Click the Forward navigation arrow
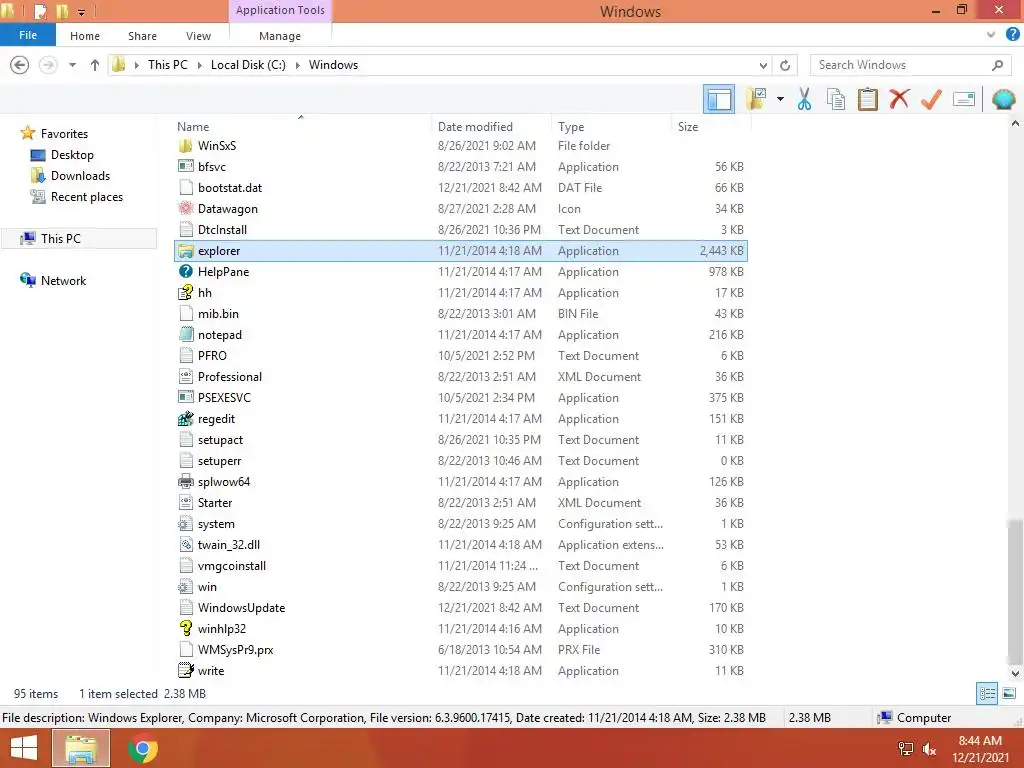The height and width of the screenshot is (768, 1024). point(48,65)
